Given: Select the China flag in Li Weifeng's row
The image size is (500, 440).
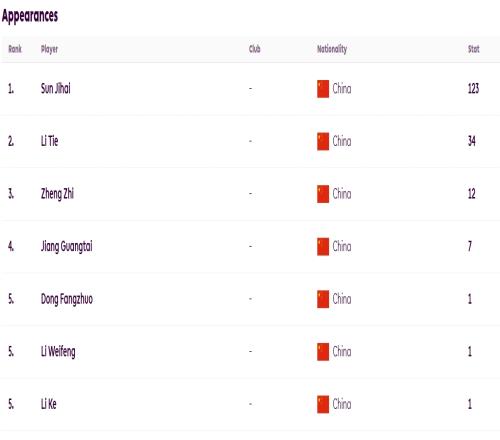Looking at the screenshot, I should [x=323, y=352].
